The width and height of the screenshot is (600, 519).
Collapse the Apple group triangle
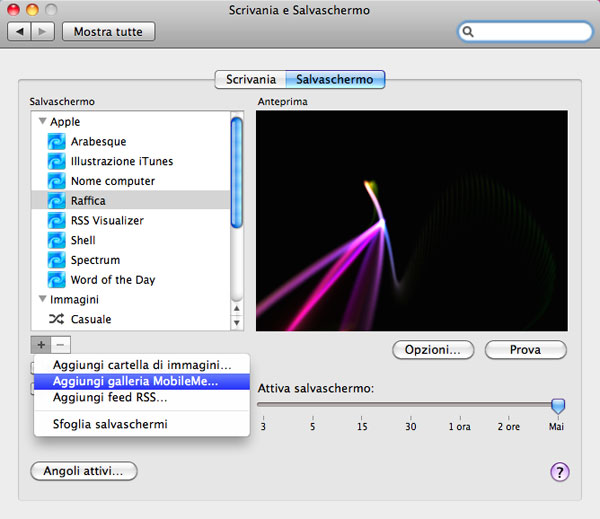pos(42,121)
